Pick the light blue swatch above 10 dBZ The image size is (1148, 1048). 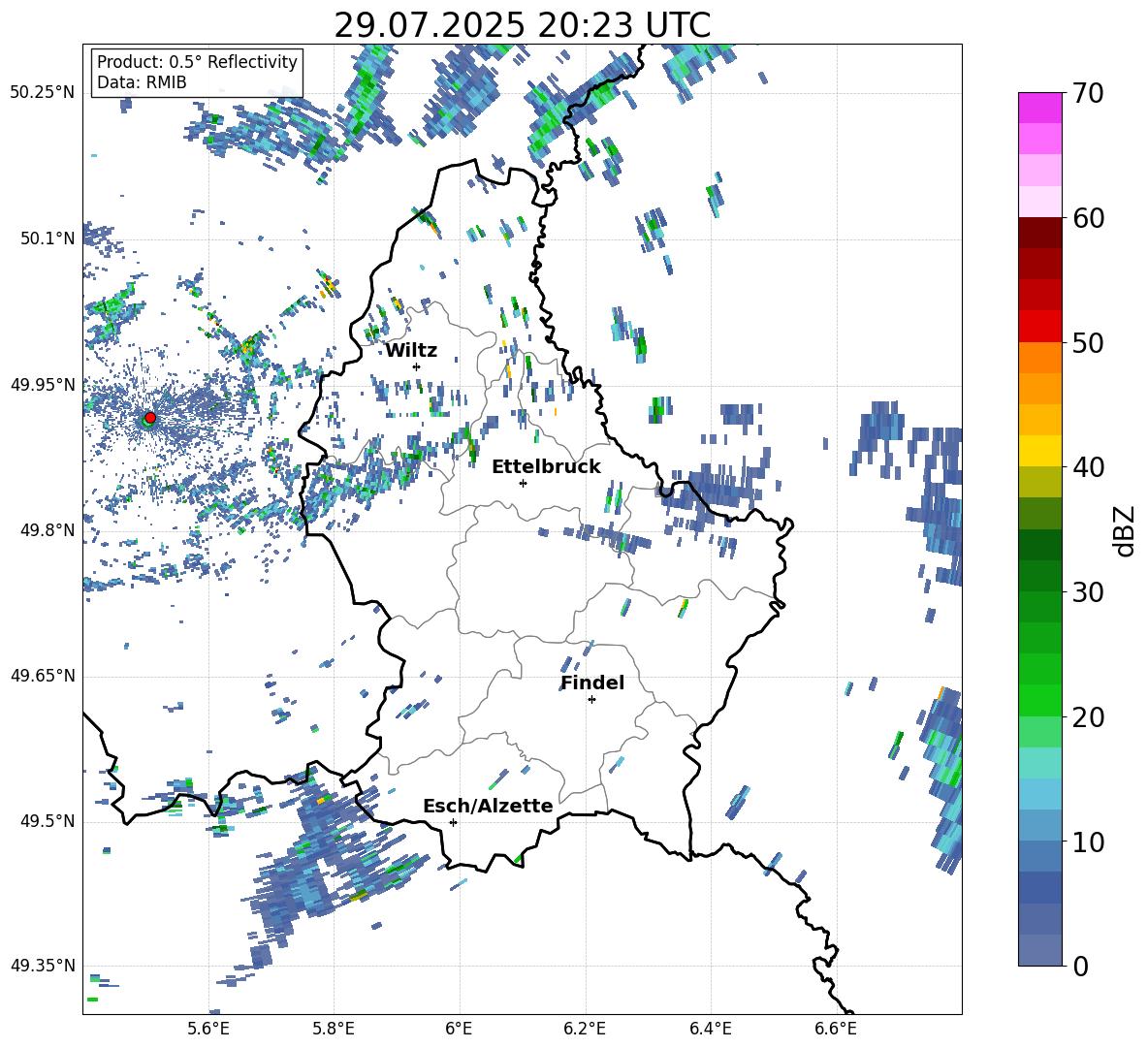1039,794
